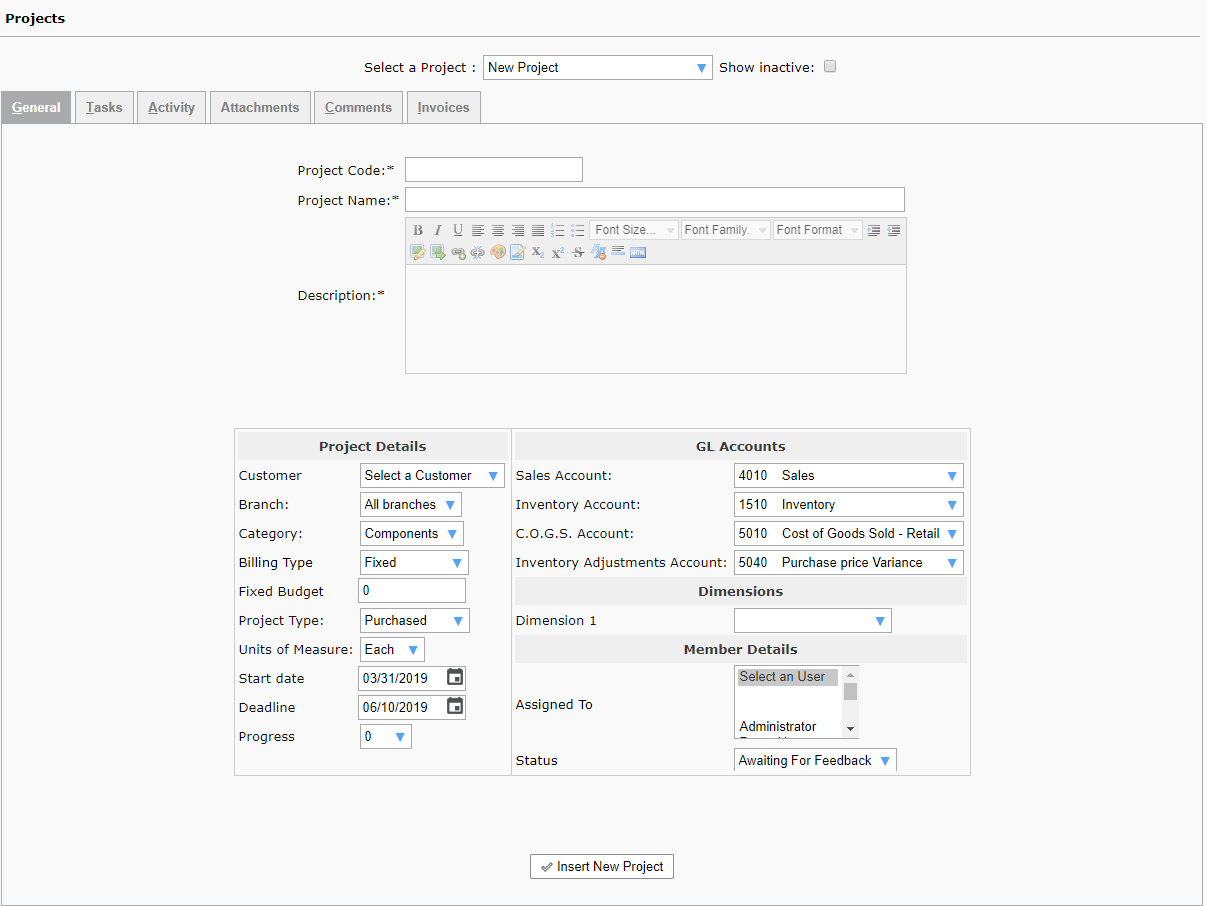Expand the Sales Account dropdown
This screenshot has width=1207, height=906.
(x=848, y=476)
